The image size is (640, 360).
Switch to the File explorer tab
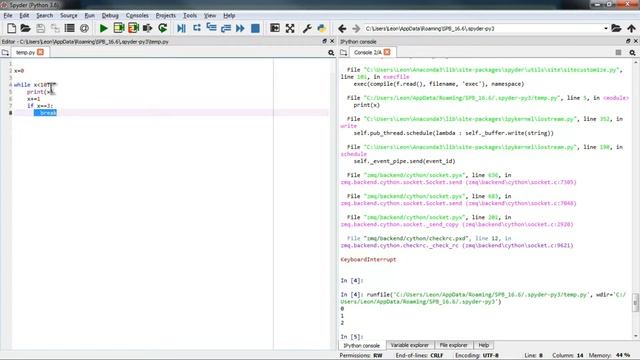(x=453, y=345)
